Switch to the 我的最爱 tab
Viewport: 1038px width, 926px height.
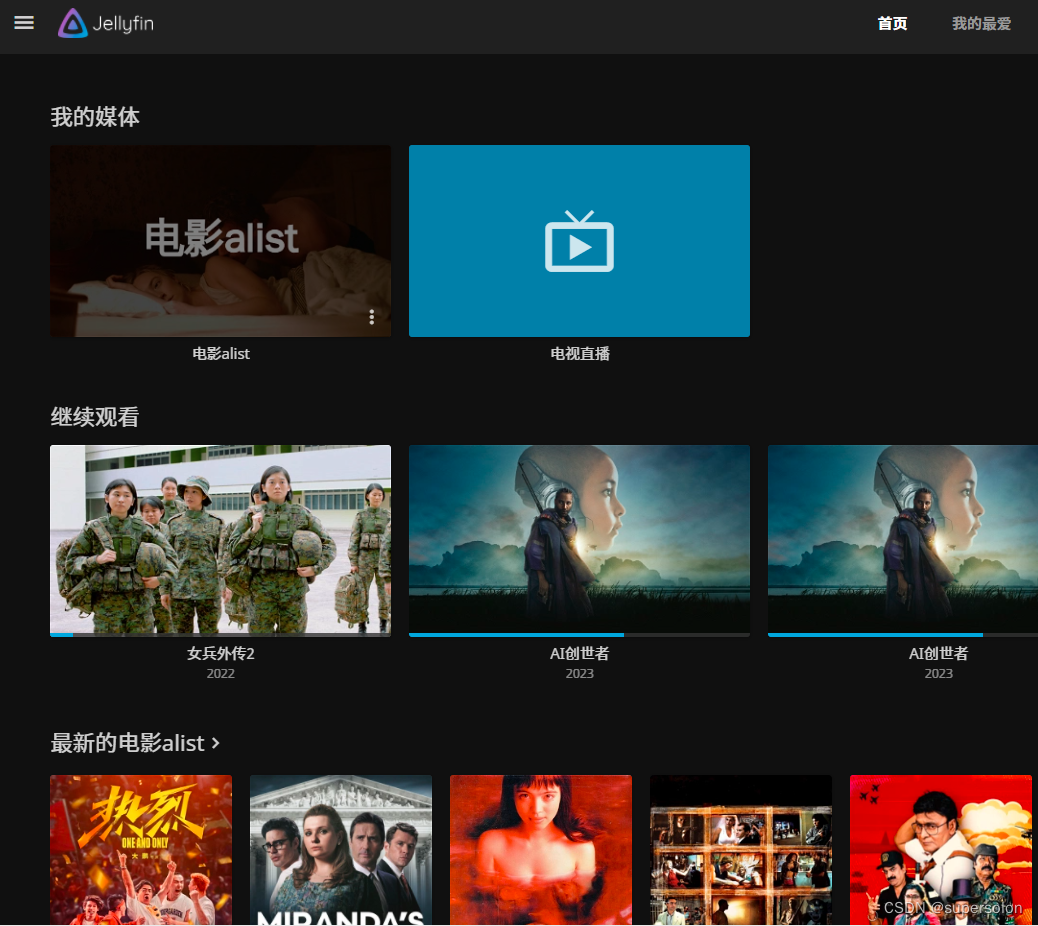[981, 23]
